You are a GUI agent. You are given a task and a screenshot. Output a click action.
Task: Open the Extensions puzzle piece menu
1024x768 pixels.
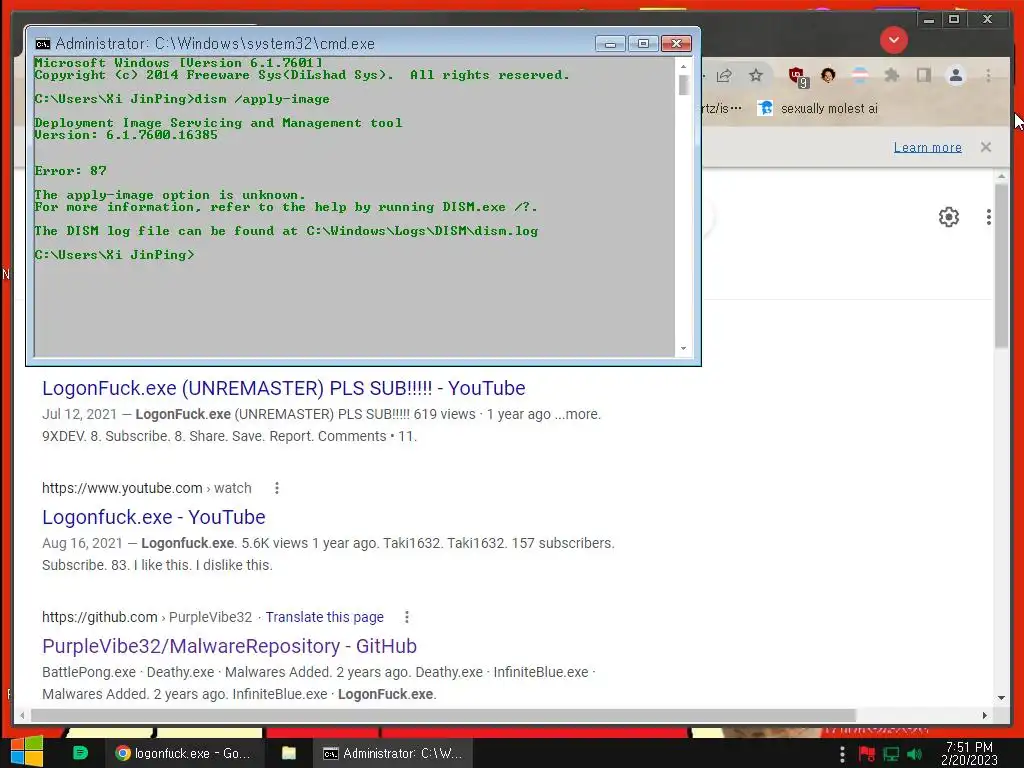pos(891,76)
